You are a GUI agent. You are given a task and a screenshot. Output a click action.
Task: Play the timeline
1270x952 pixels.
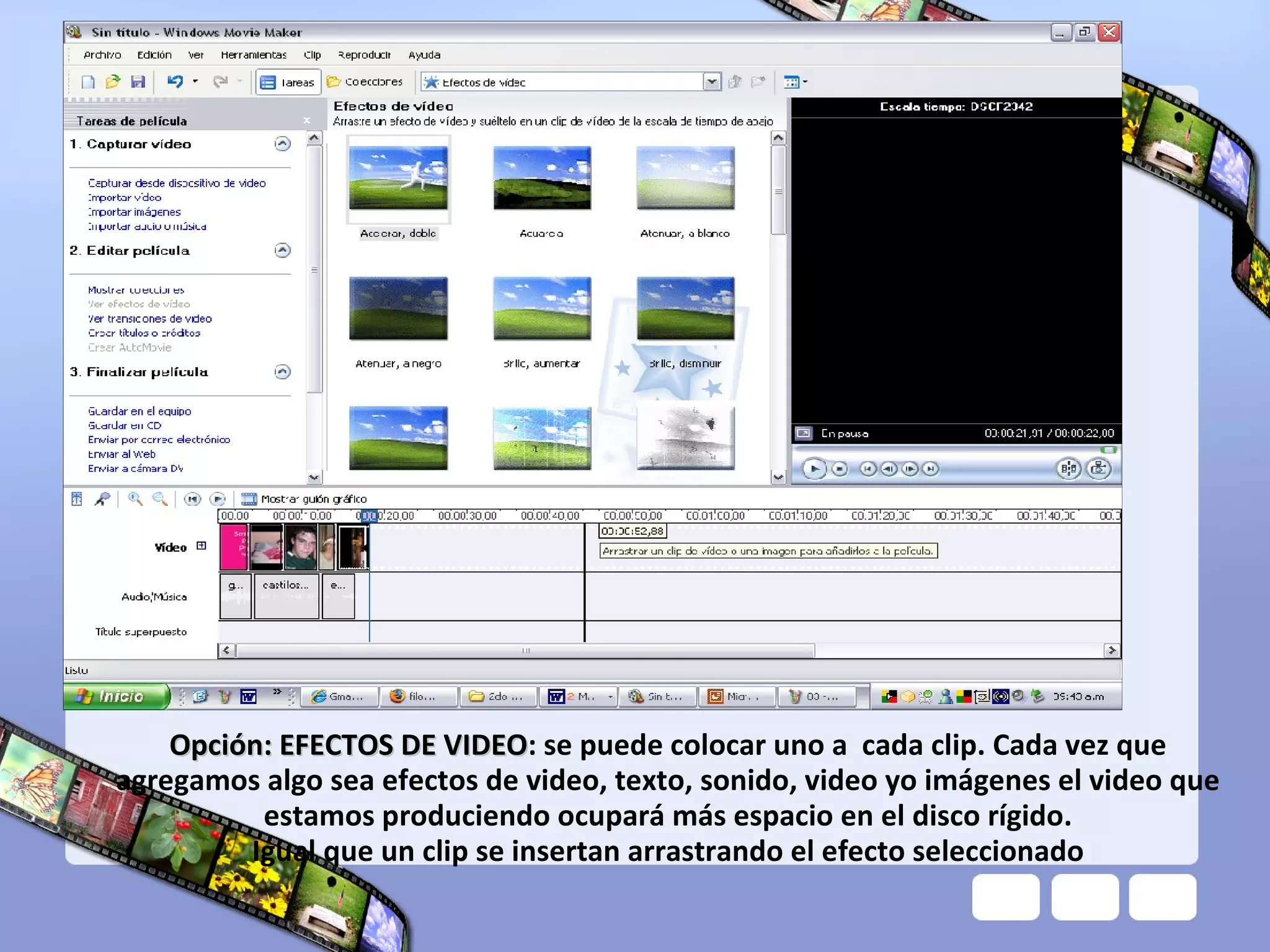[218, 499]
